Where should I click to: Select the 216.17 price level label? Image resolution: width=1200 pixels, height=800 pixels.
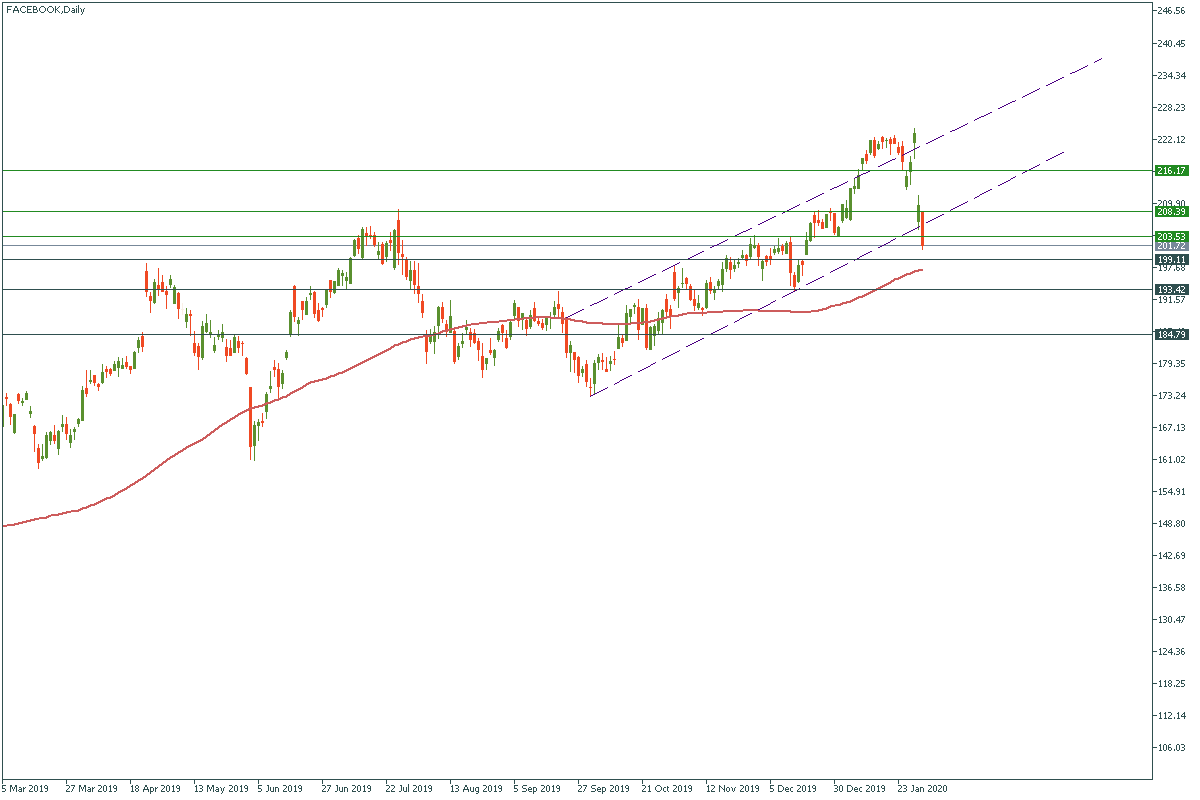click(1169, 171)
